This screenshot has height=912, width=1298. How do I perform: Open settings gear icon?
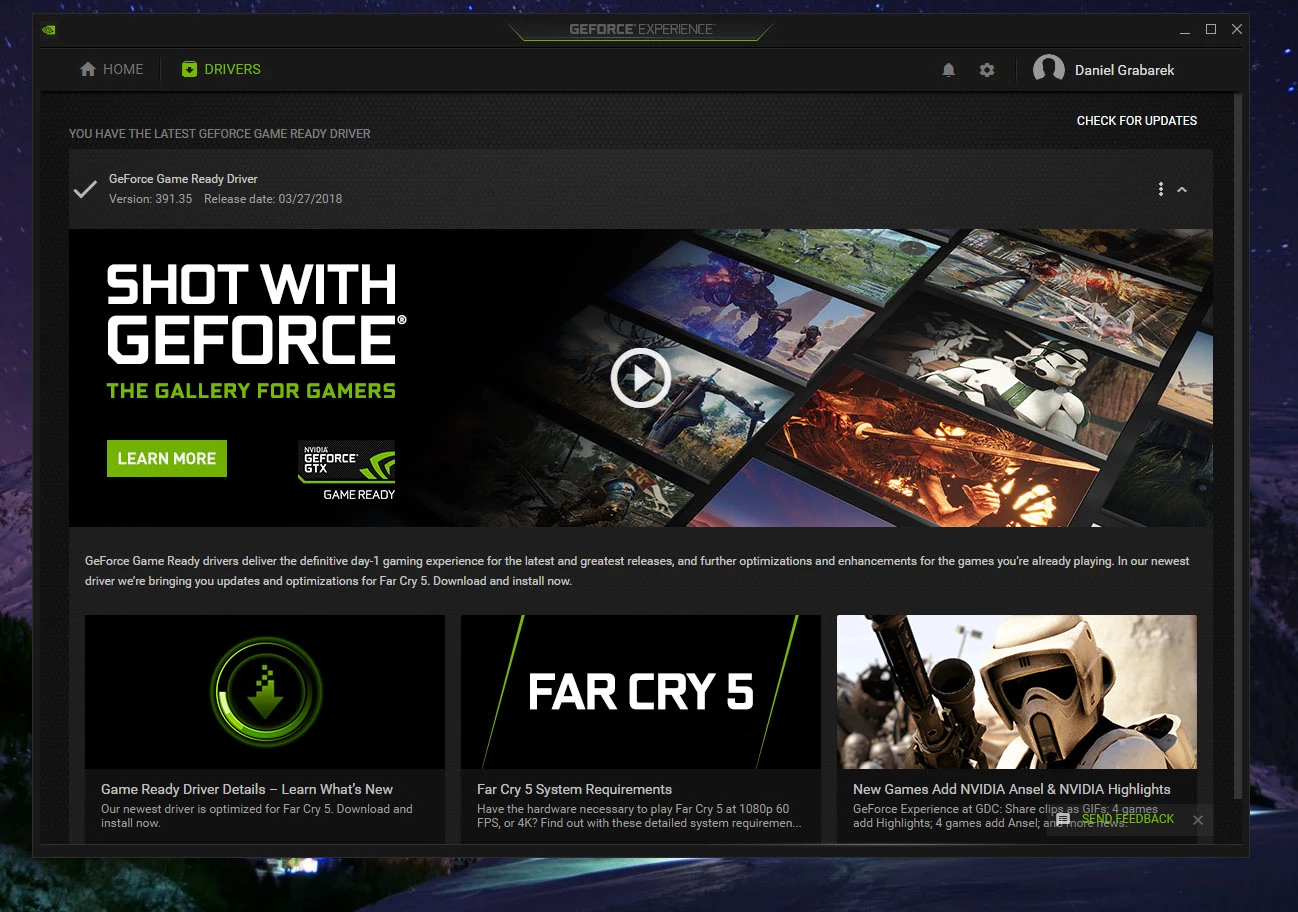pos(987,70)
